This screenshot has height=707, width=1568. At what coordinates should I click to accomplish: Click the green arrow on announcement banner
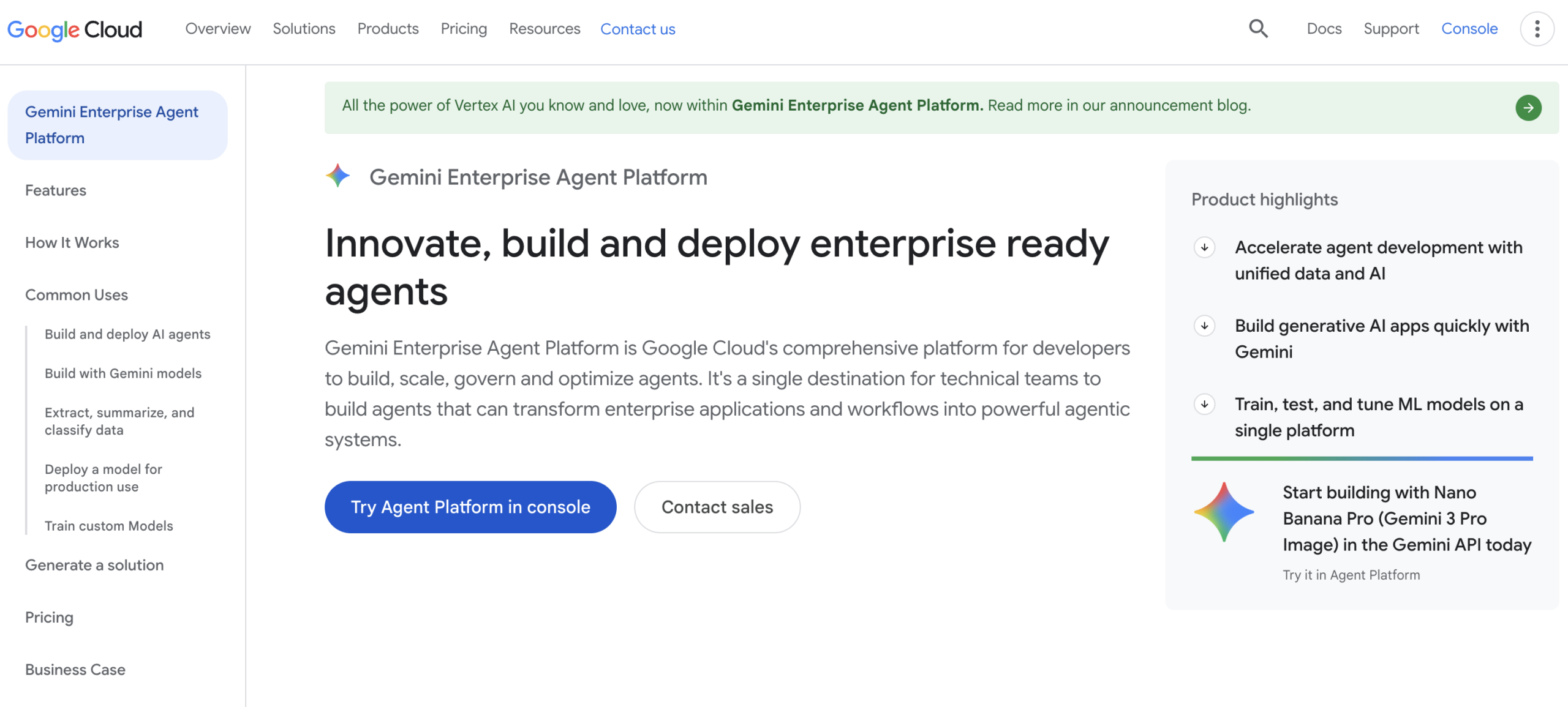click(x=1528, y=108)
